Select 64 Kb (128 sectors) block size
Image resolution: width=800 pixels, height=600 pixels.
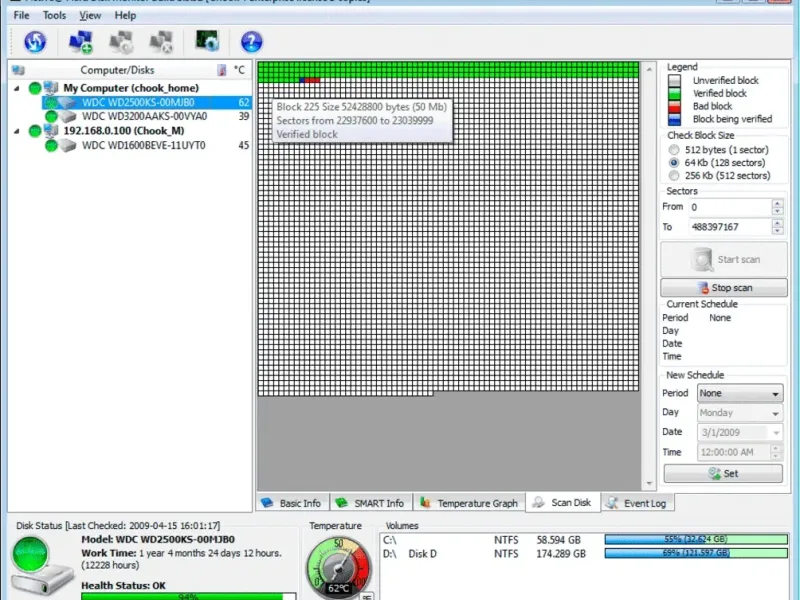pyautogui.click(x=674, y=163)
